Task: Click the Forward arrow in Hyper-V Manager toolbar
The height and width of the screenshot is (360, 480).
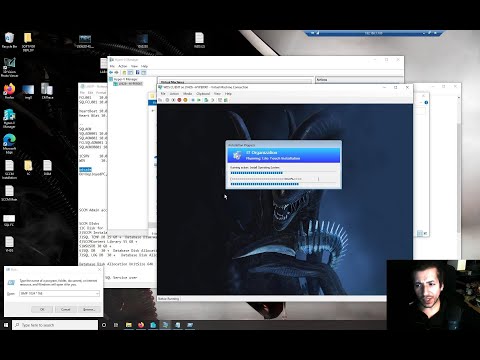Action: pos(117,72)
